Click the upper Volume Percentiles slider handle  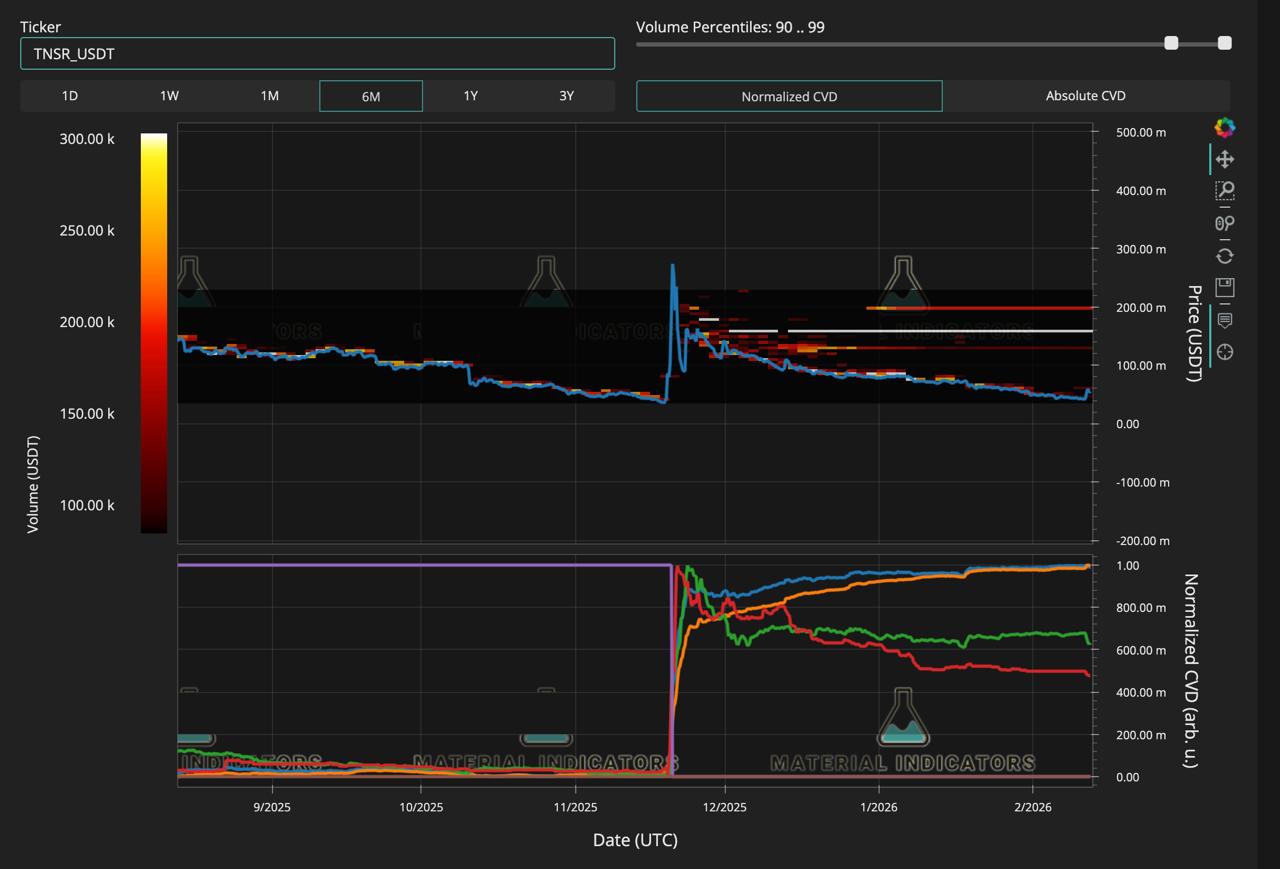click(1224, 43)
